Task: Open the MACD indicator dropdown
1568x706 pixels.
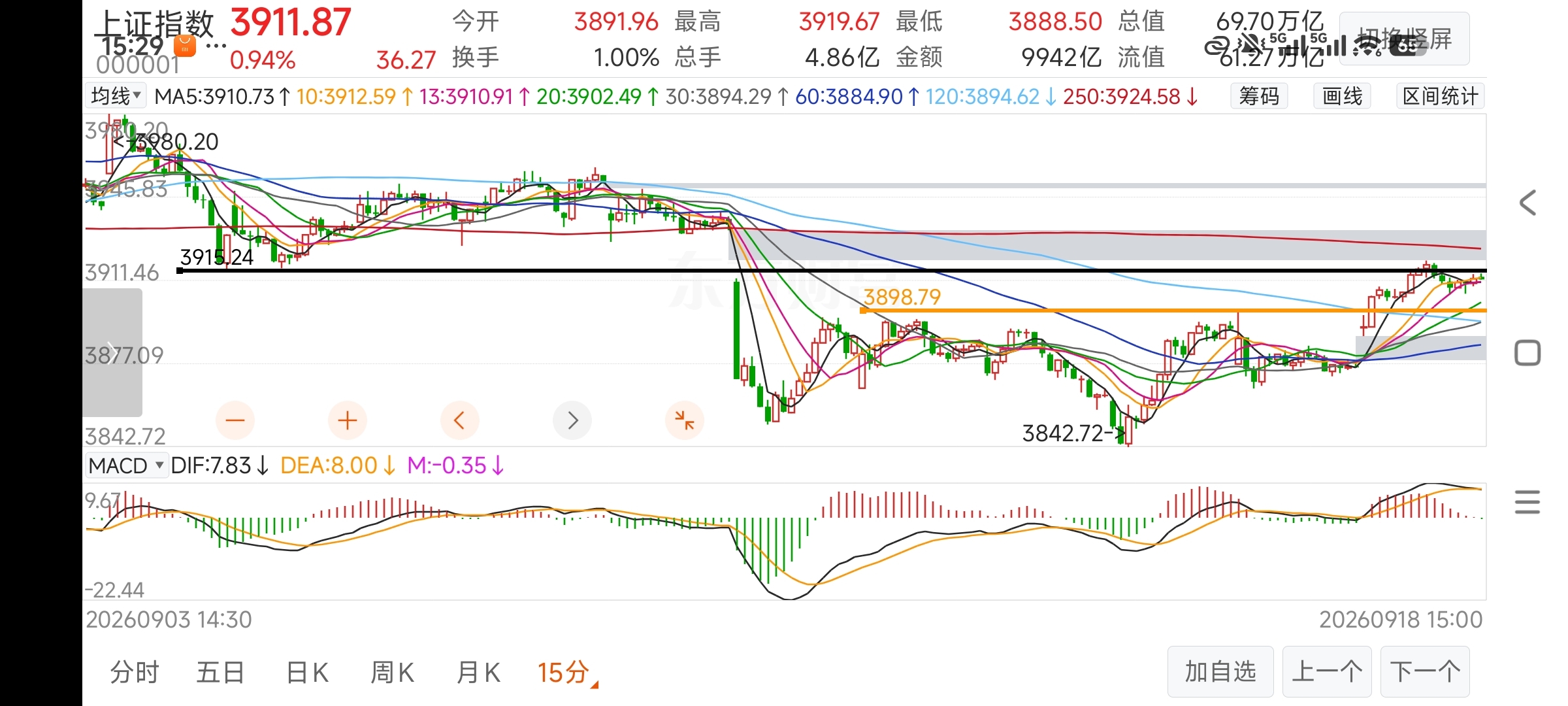Action: [x=127, y=465]
